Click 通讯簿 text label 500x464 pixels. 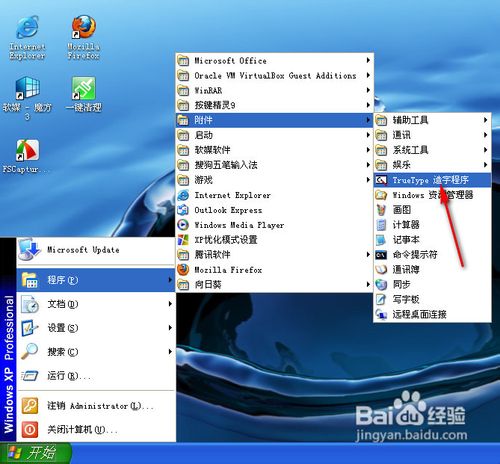coord(406,269)
